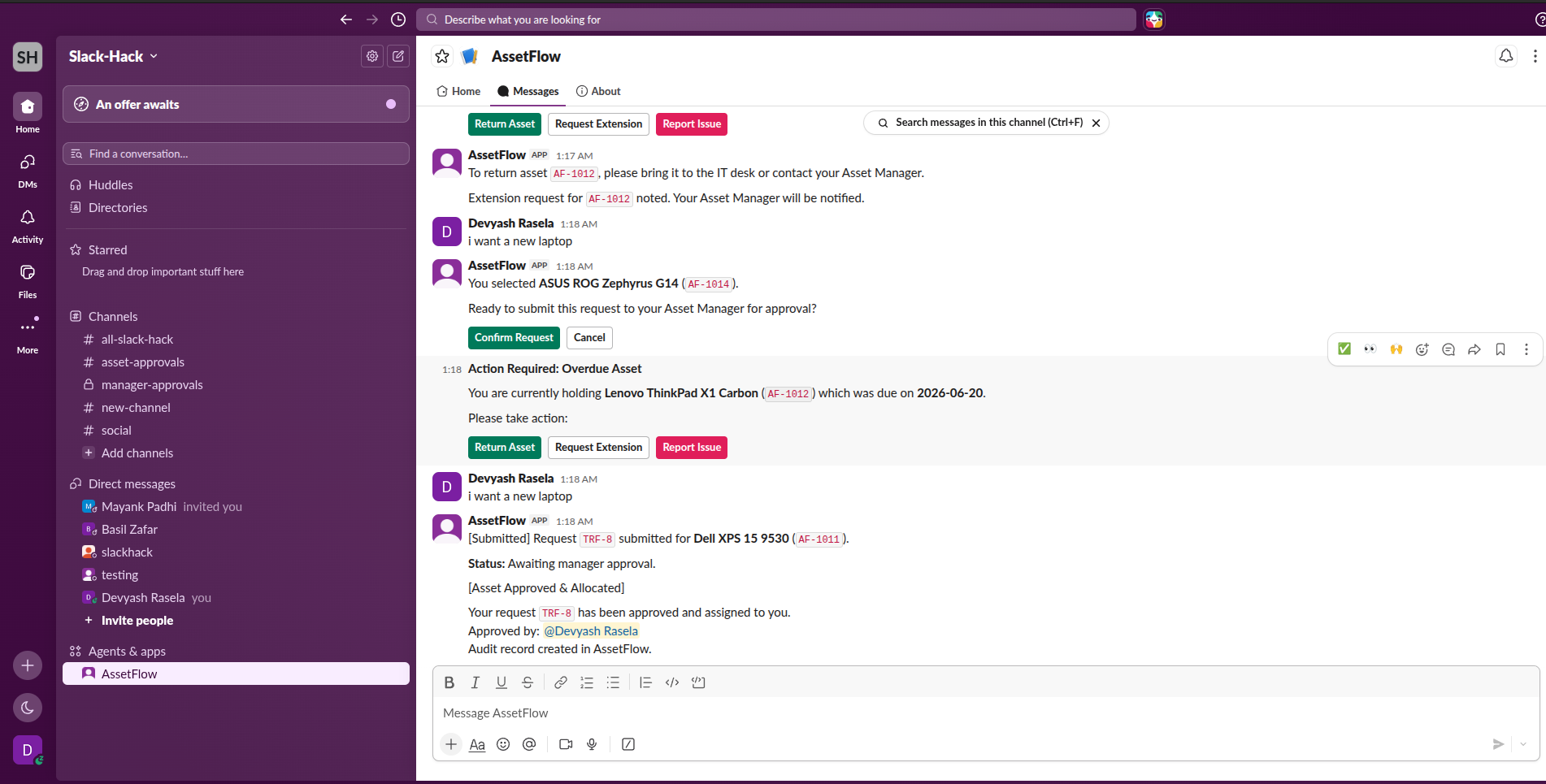Open DMs from the left rail
Screen dimensions: 1546x784
point(28,171)
